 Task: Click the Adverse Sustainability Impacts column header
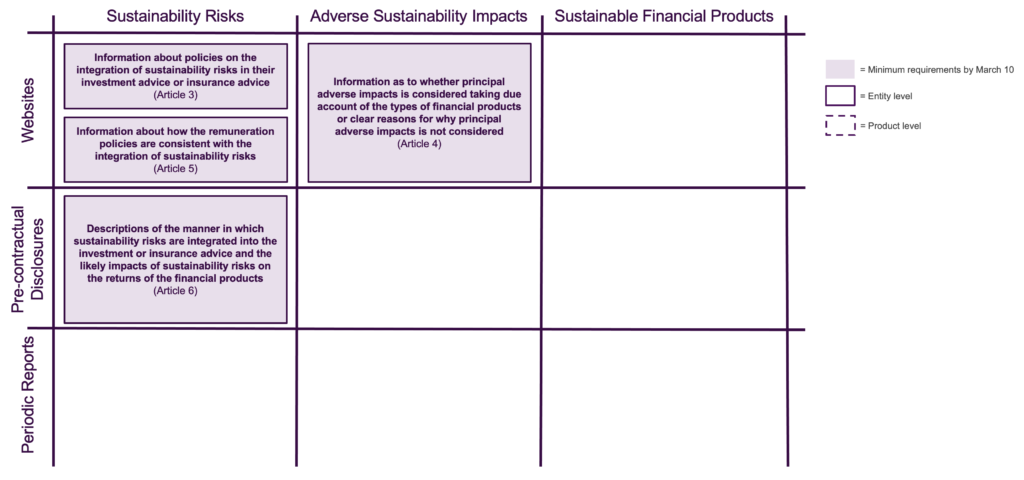tap(419, 16)
